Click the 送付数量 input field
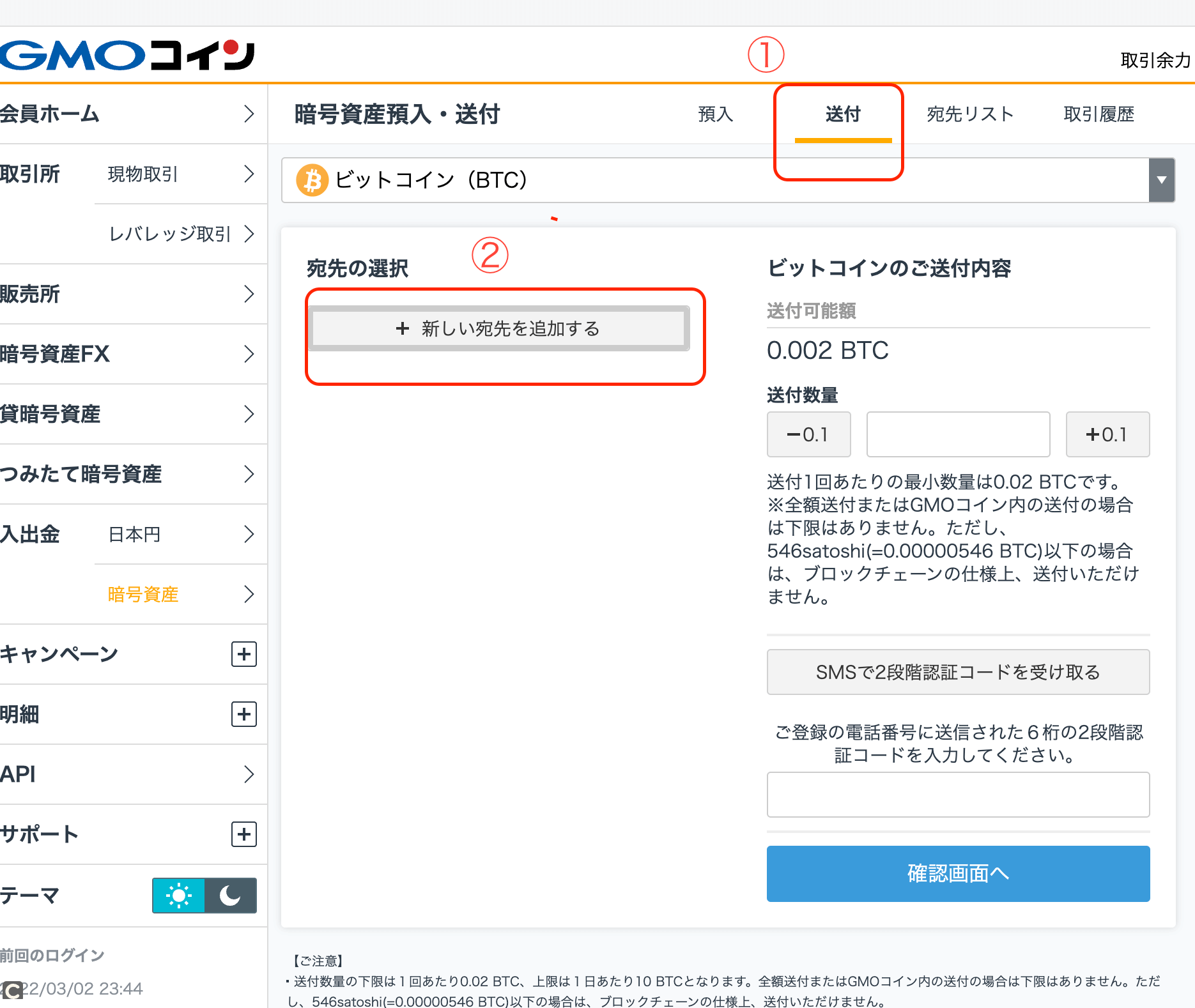 click(x=958, y=434)
